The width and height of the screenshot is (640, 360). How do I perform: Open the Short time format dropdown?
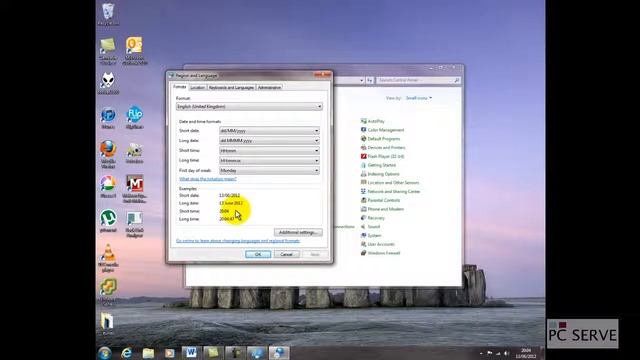point(269,151)
